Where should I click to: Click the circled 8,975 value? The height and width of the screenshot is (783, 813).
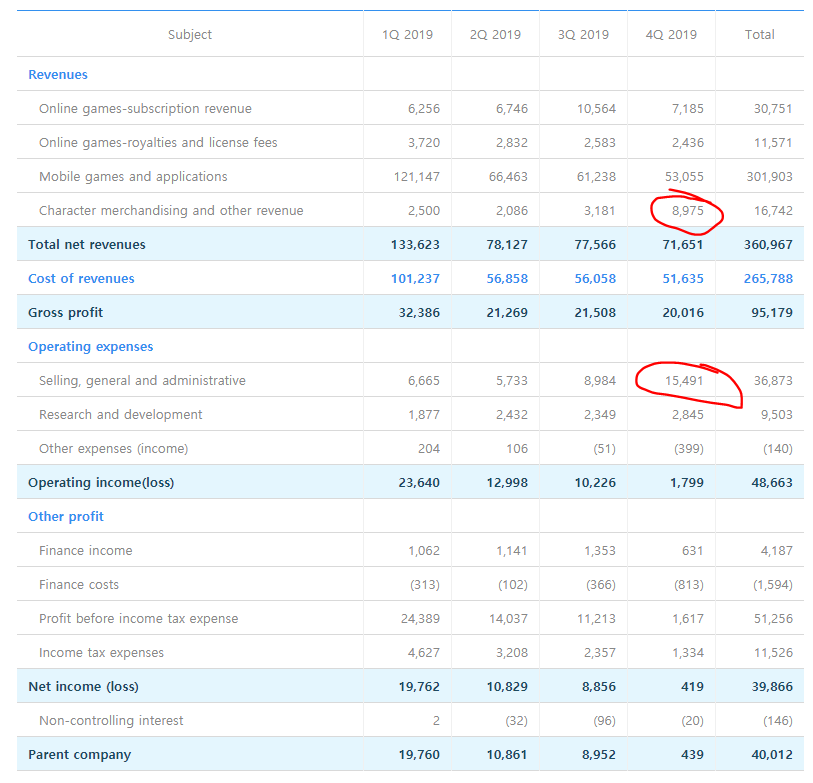click(688, 211)
